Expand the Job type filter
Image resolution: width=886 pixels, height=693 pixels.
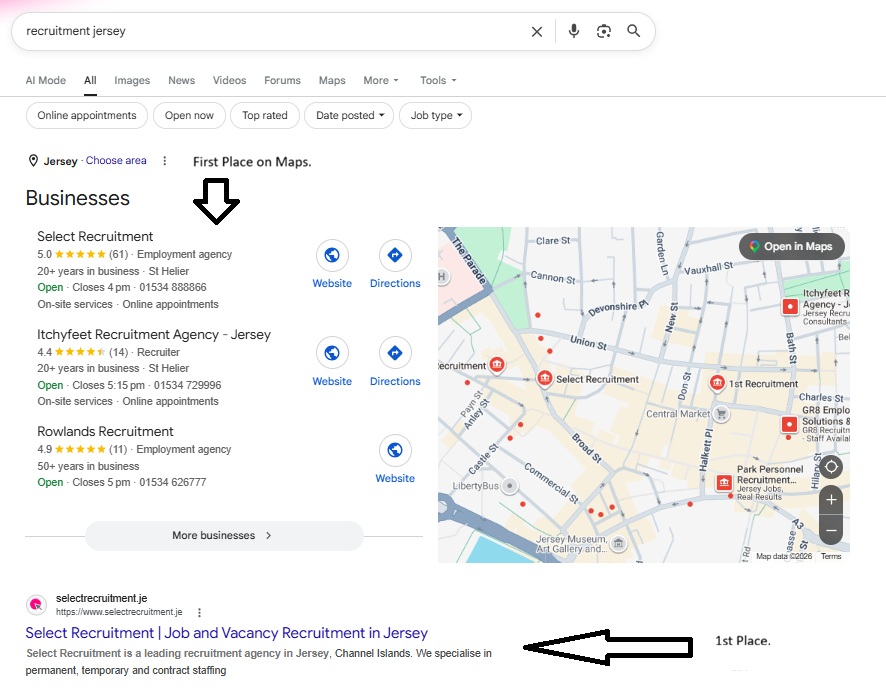coord(435,115)
